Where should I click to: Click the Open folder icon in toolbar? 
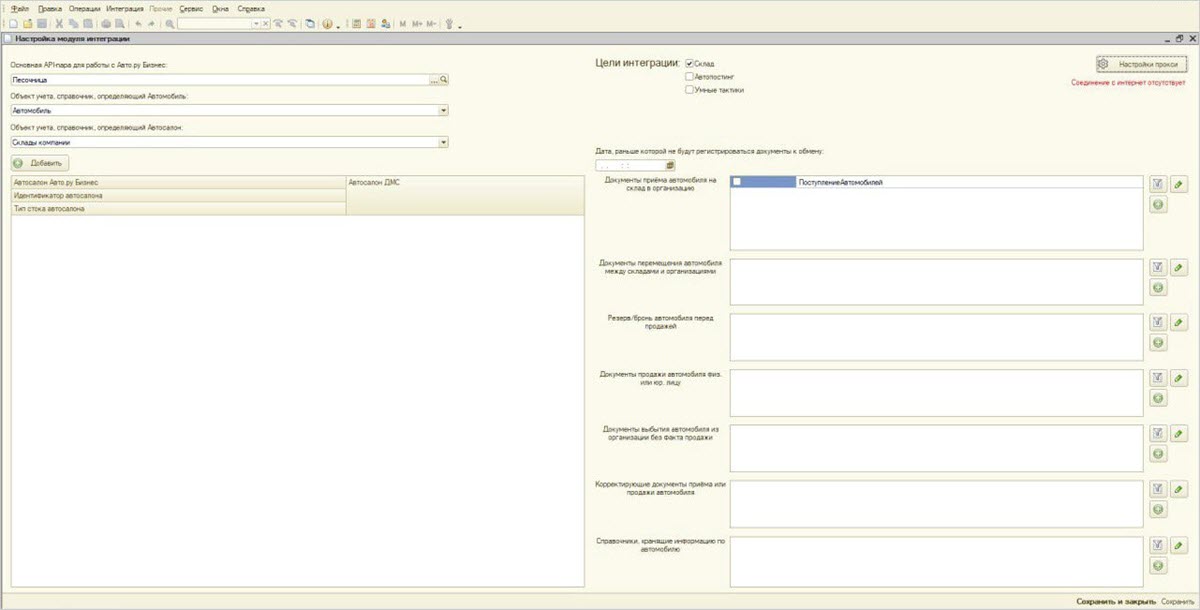28,23
